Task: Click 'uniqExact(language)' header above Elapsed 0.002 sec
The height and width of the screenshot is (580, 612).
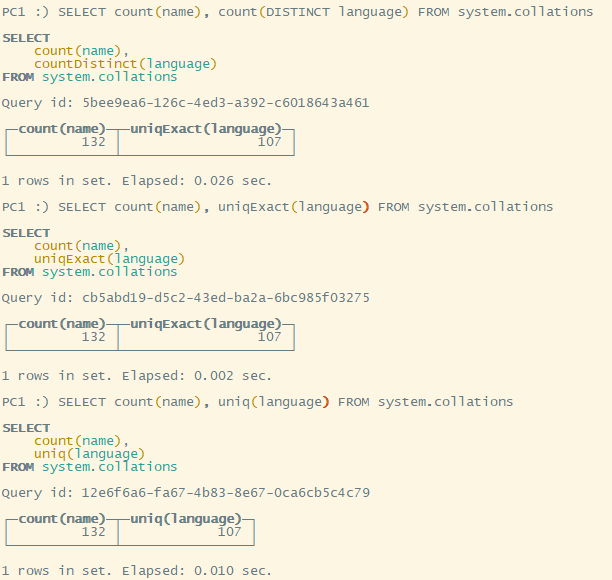Action: (x=206, y=324)
